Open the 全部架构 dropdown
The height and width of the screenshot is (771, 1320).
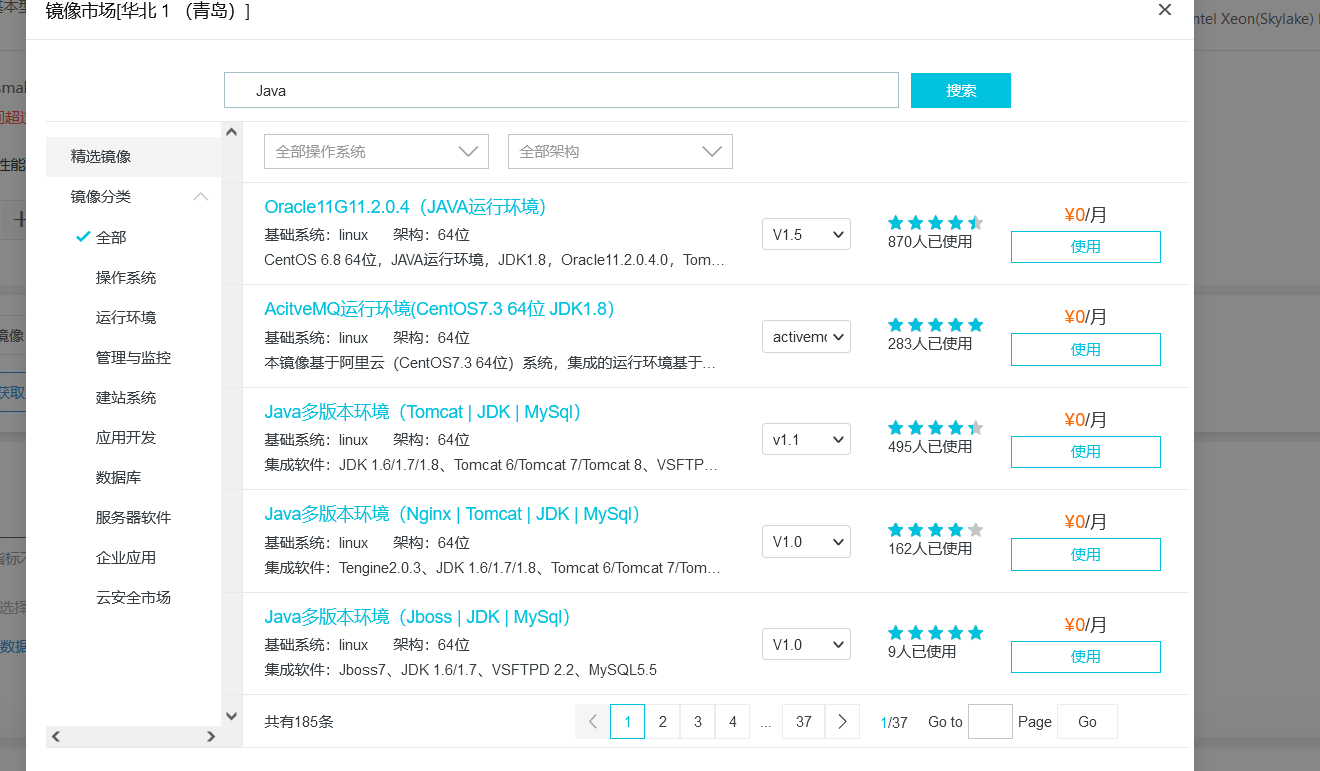tap(620, 152)
